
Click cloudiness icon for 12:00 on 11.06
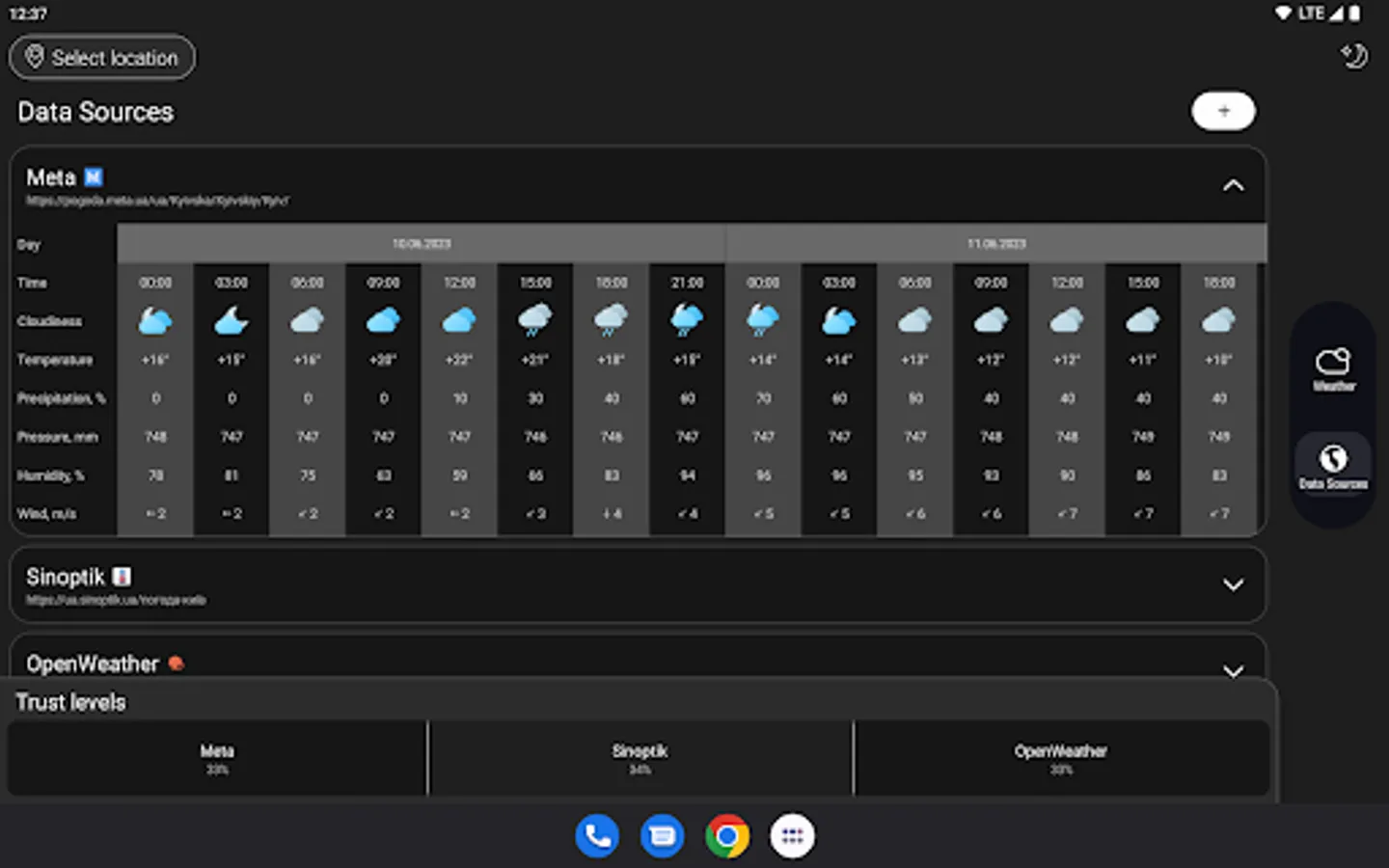click(x=1067, y=320)
